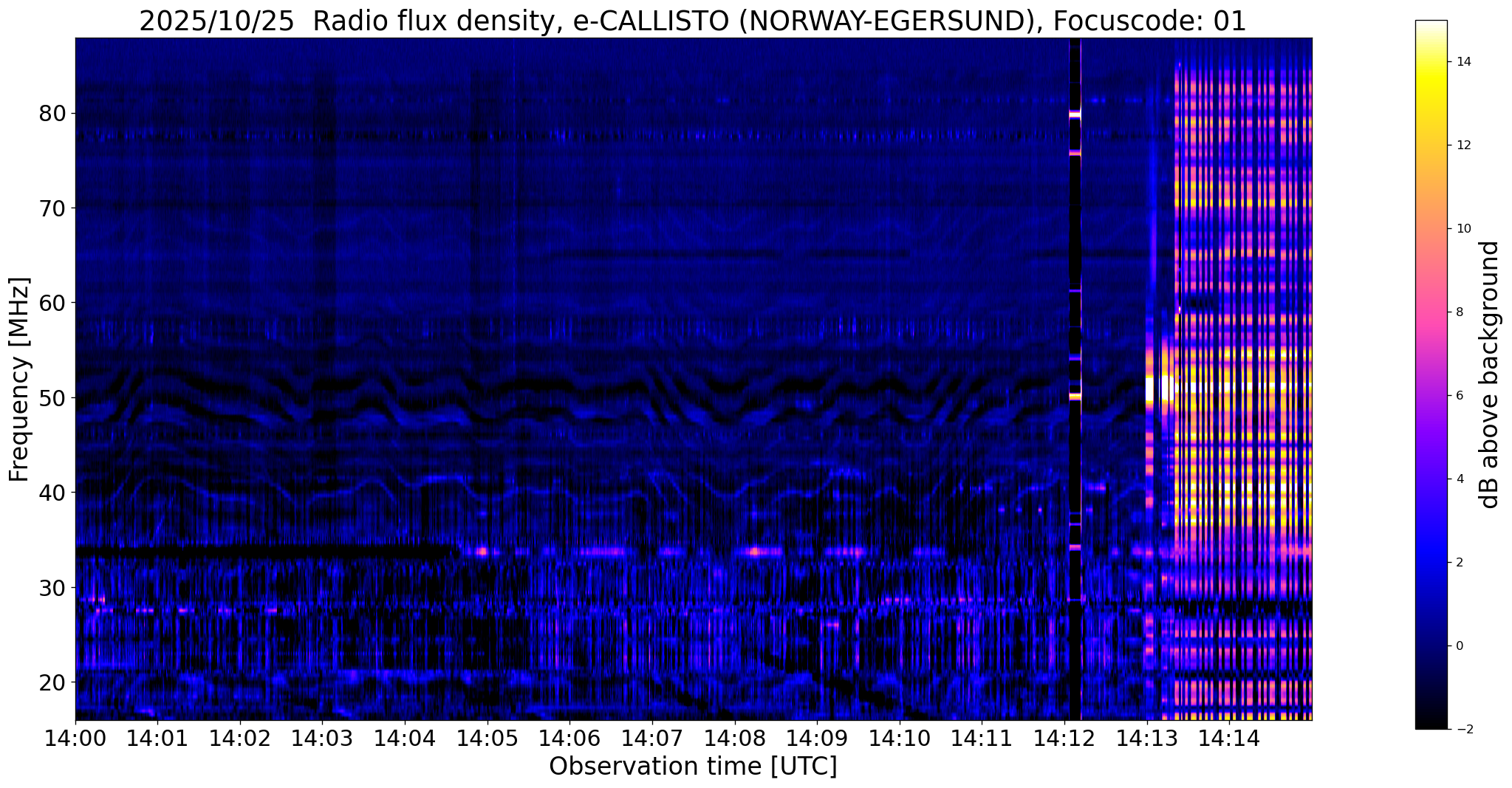Click the 14:08 time tick label
1512x788 pixels.
(x=734, y=738)
